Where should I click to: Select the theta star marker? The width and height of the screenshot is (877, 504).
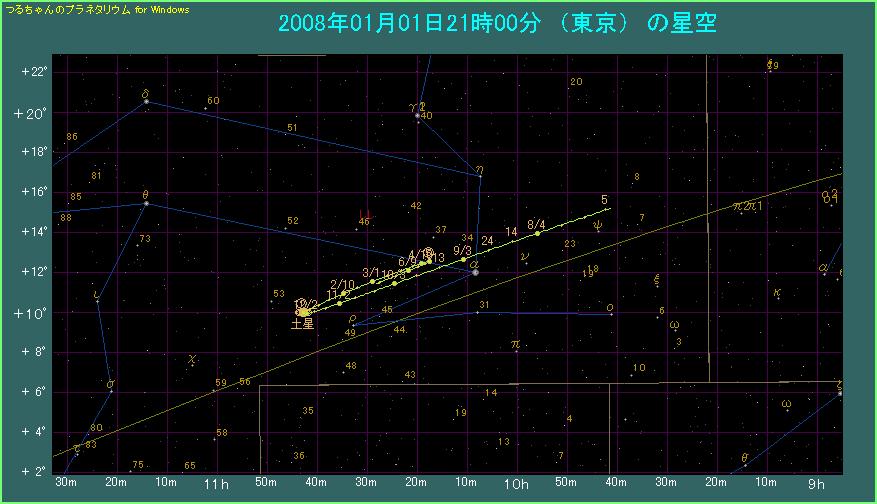pyautogui.click(x=146, y=203)
